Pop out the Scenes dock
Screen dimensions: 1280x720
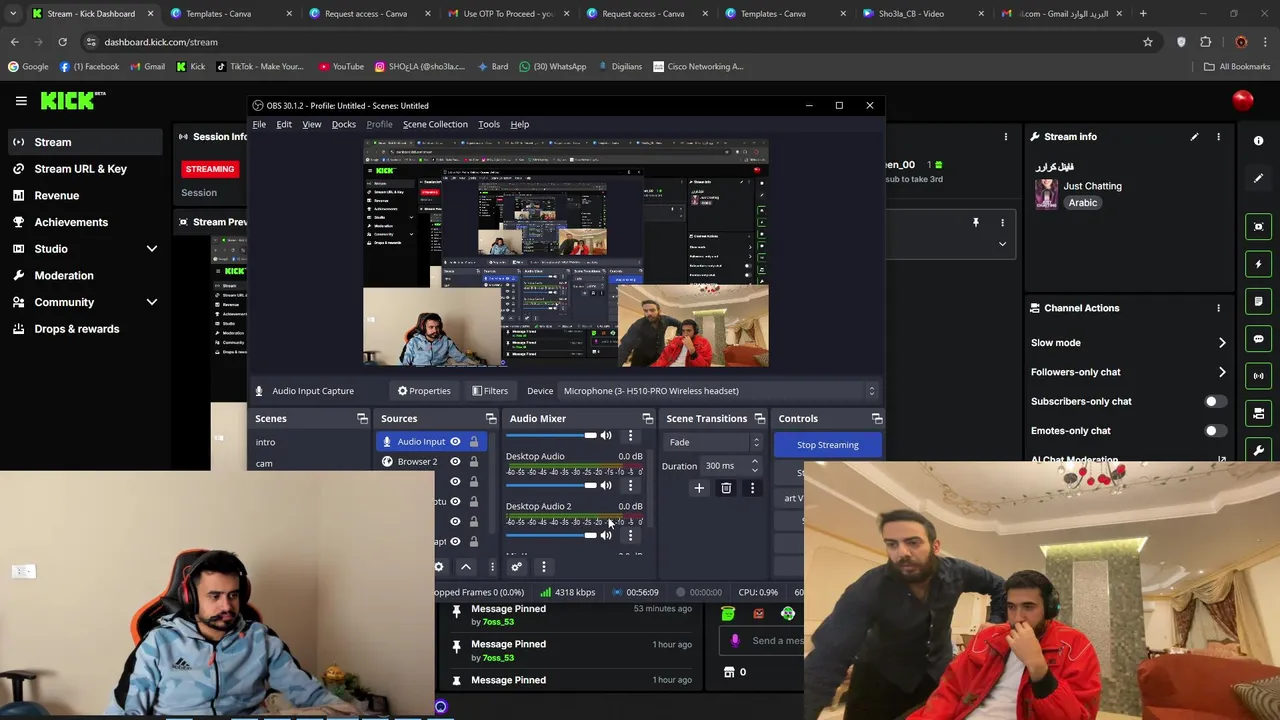pyautogui.click(x=362, y=419)
